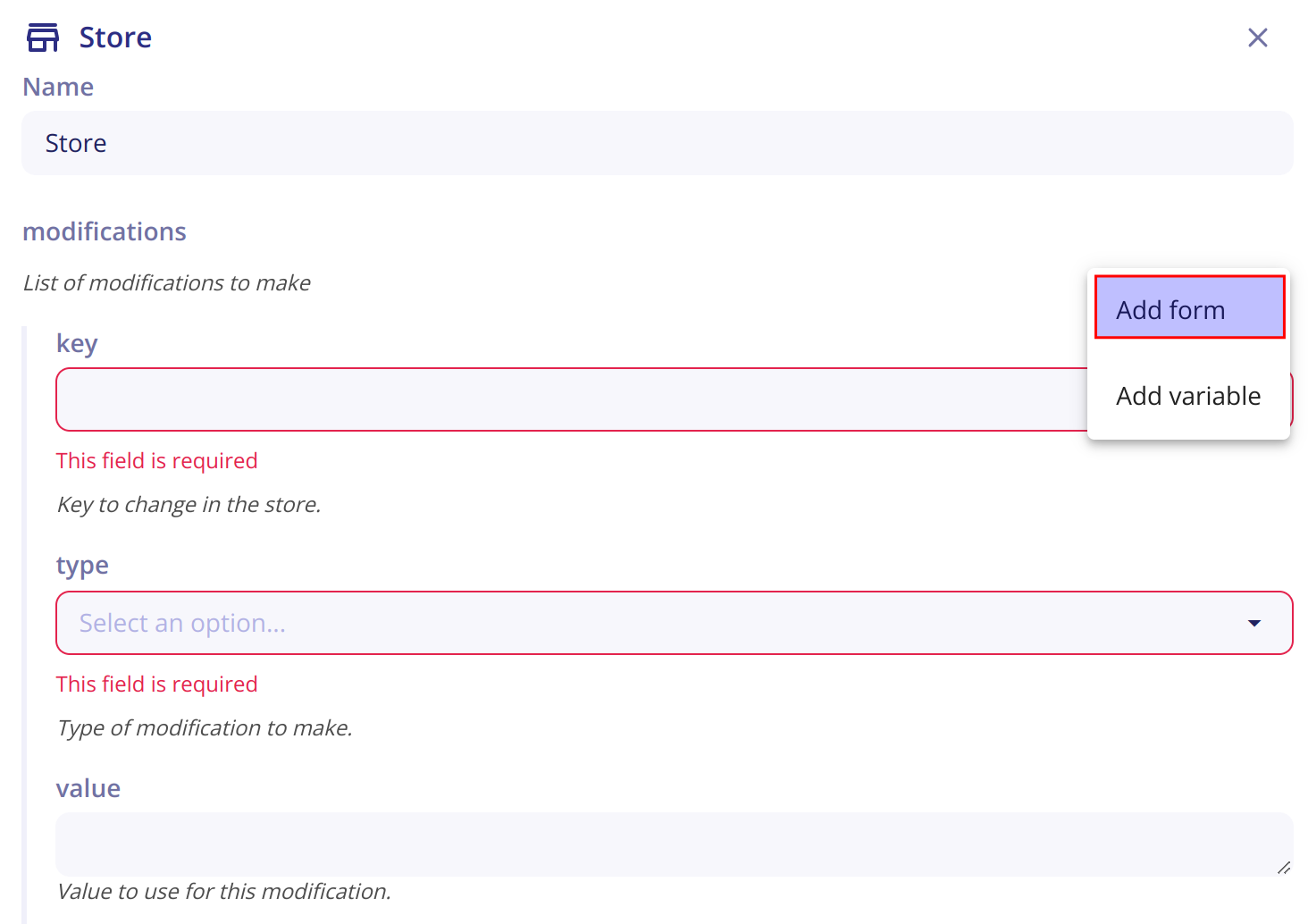Close the Store panel with X
The width and height of the screenshot is (1308, 924).
(1257, 38)
